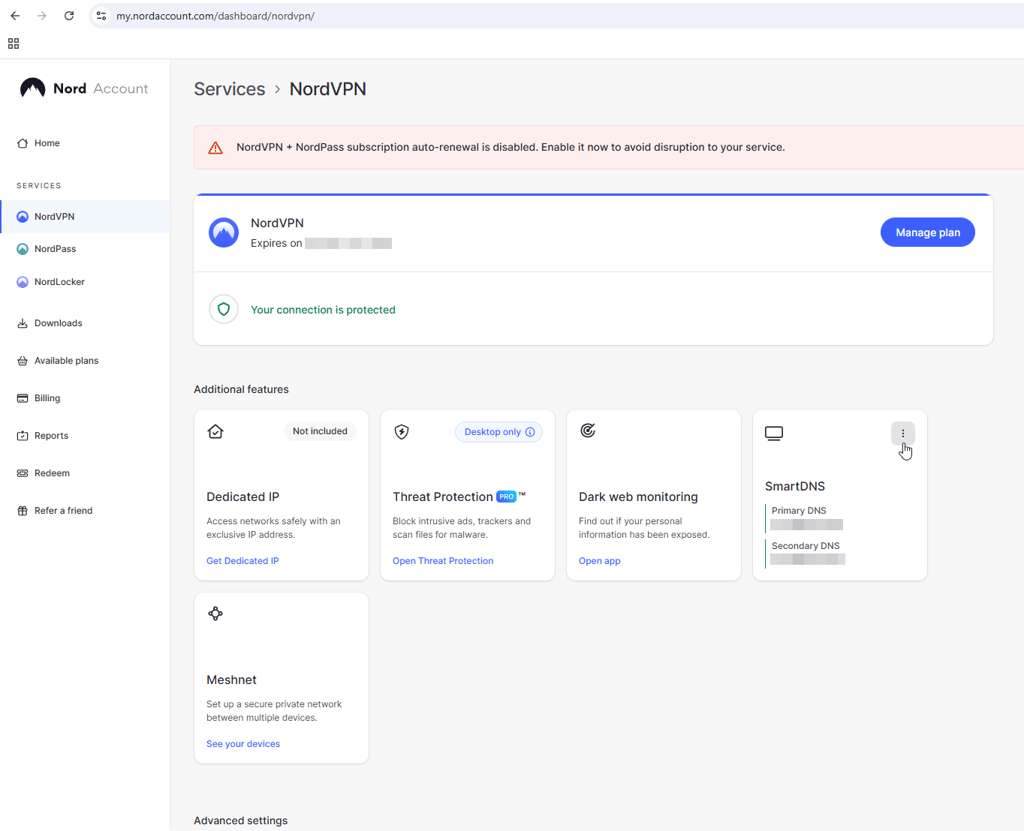Screen dimensions: 1024x831
Task: Click the Nord Account mountain logo
Action: (33, 88)
